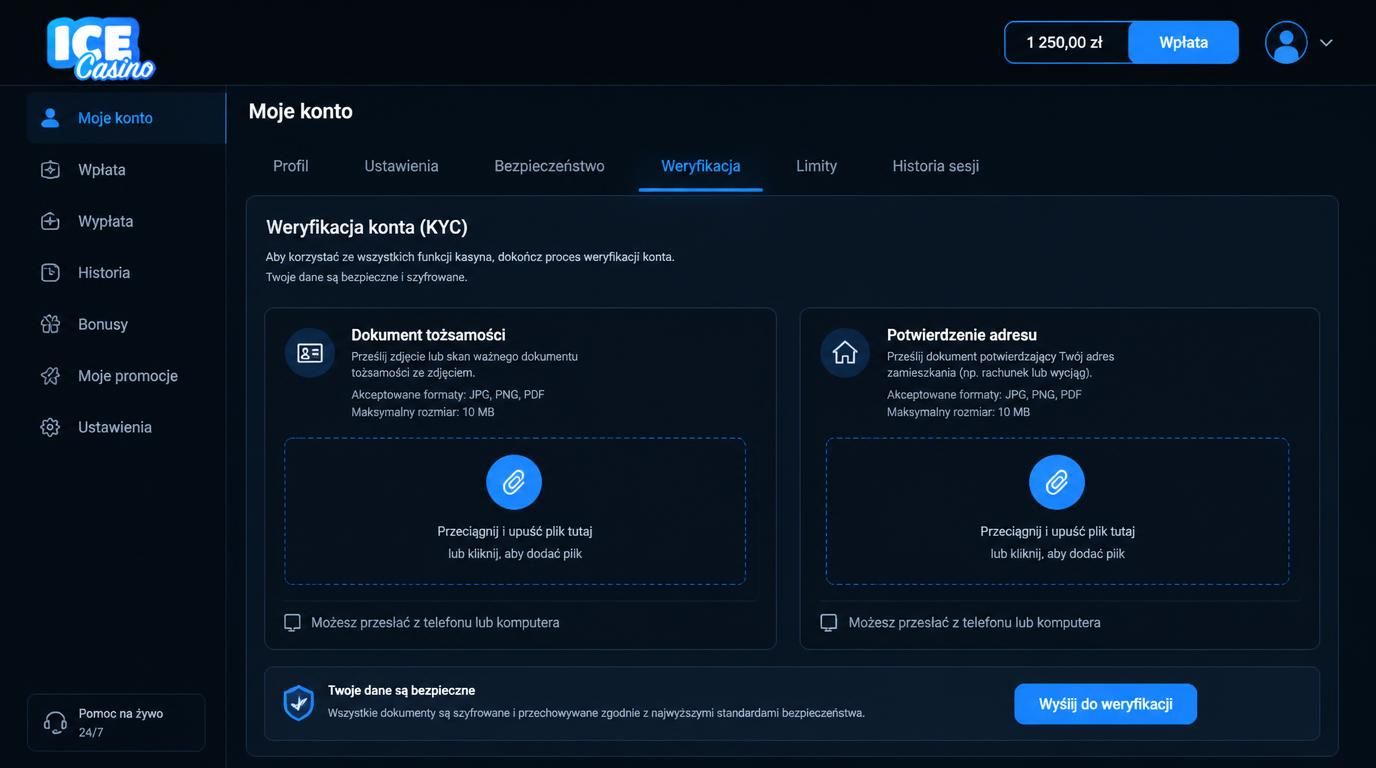Screen dimensions: 1376x768
Task: Click the device icon under Dokument tożsamości
Action: (292, 623)
